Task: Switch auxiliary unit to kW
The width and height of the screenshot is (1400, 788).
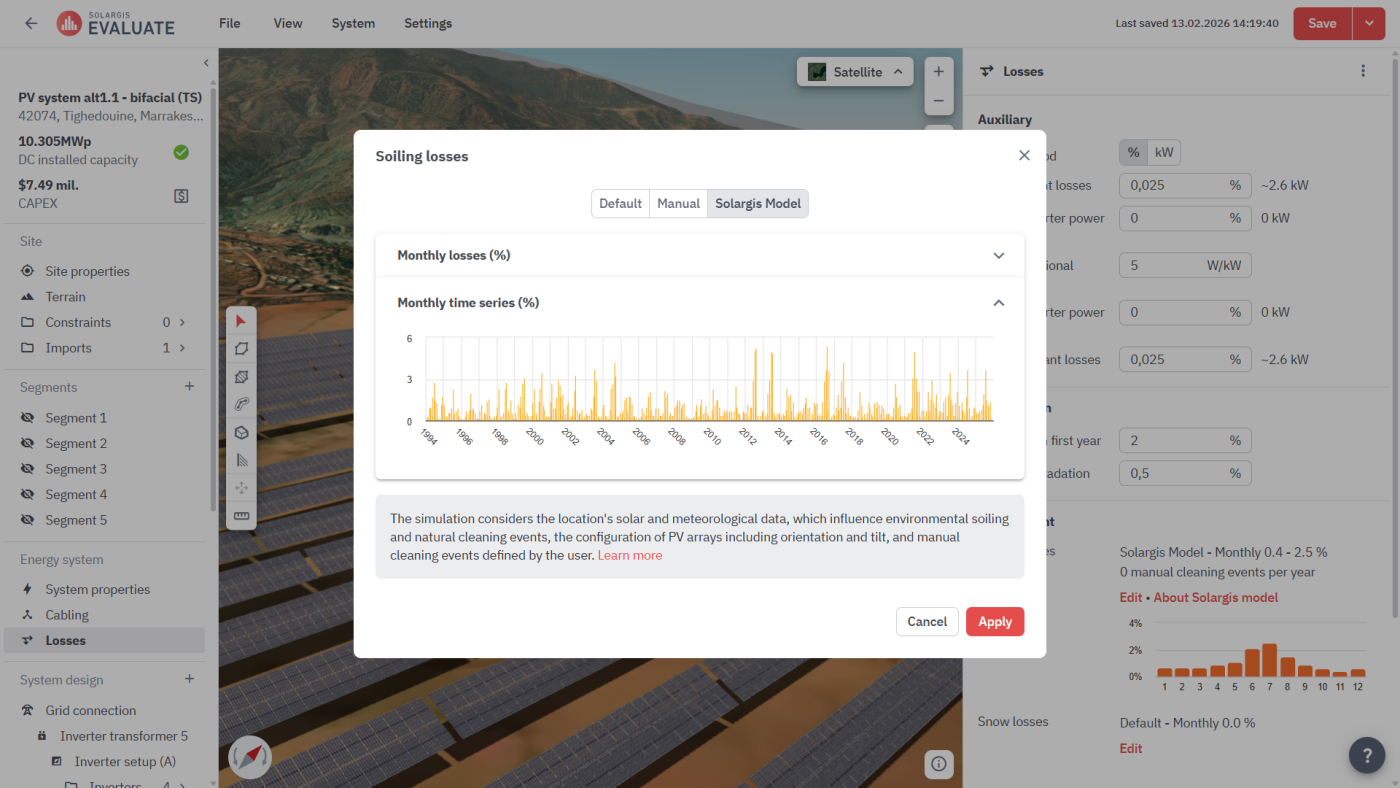Action: tap(1164, 152)
